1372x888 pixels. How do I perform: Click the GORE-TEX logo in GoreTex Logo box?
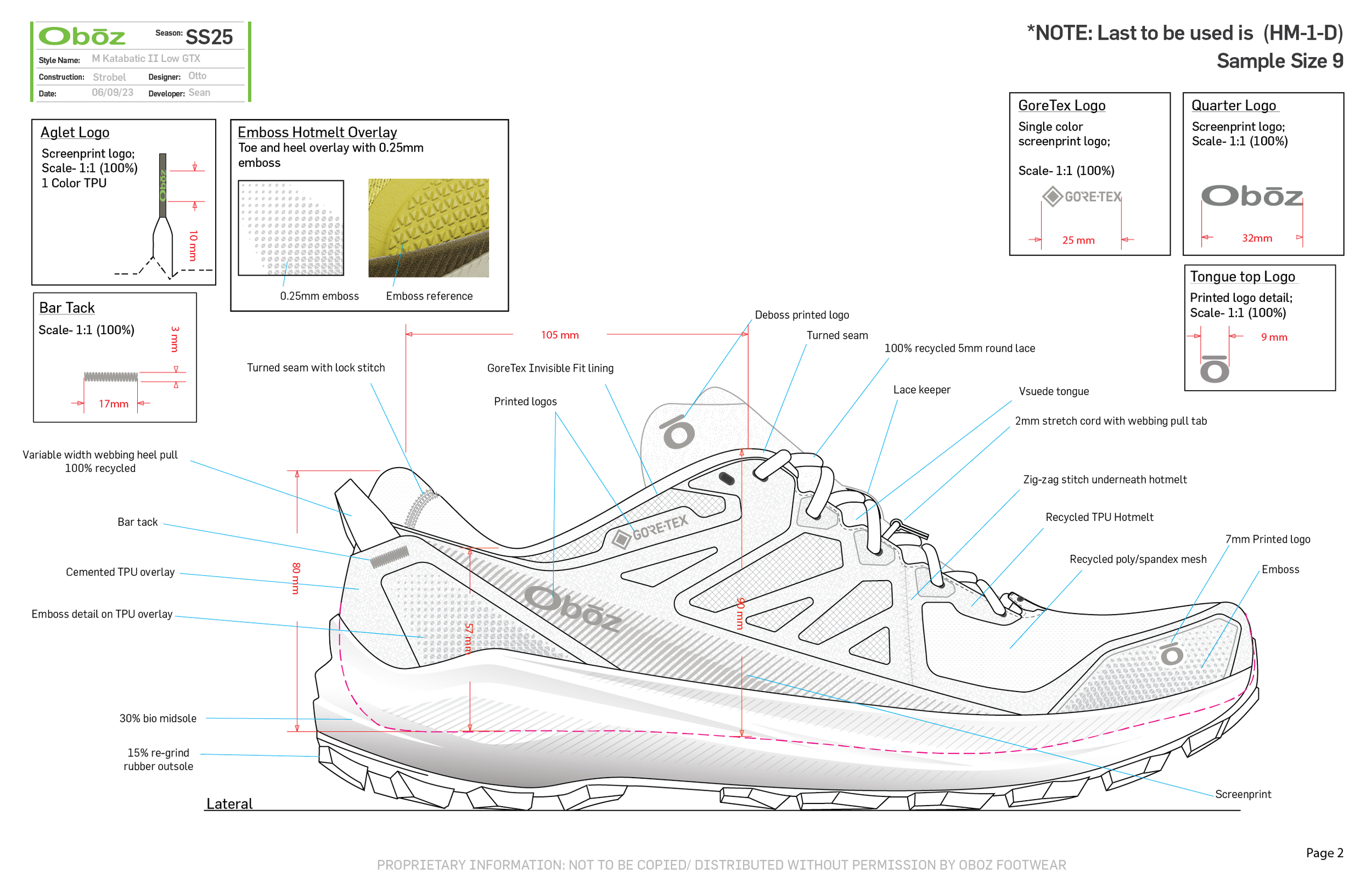pyautogui.click(x=1082, y=196)
